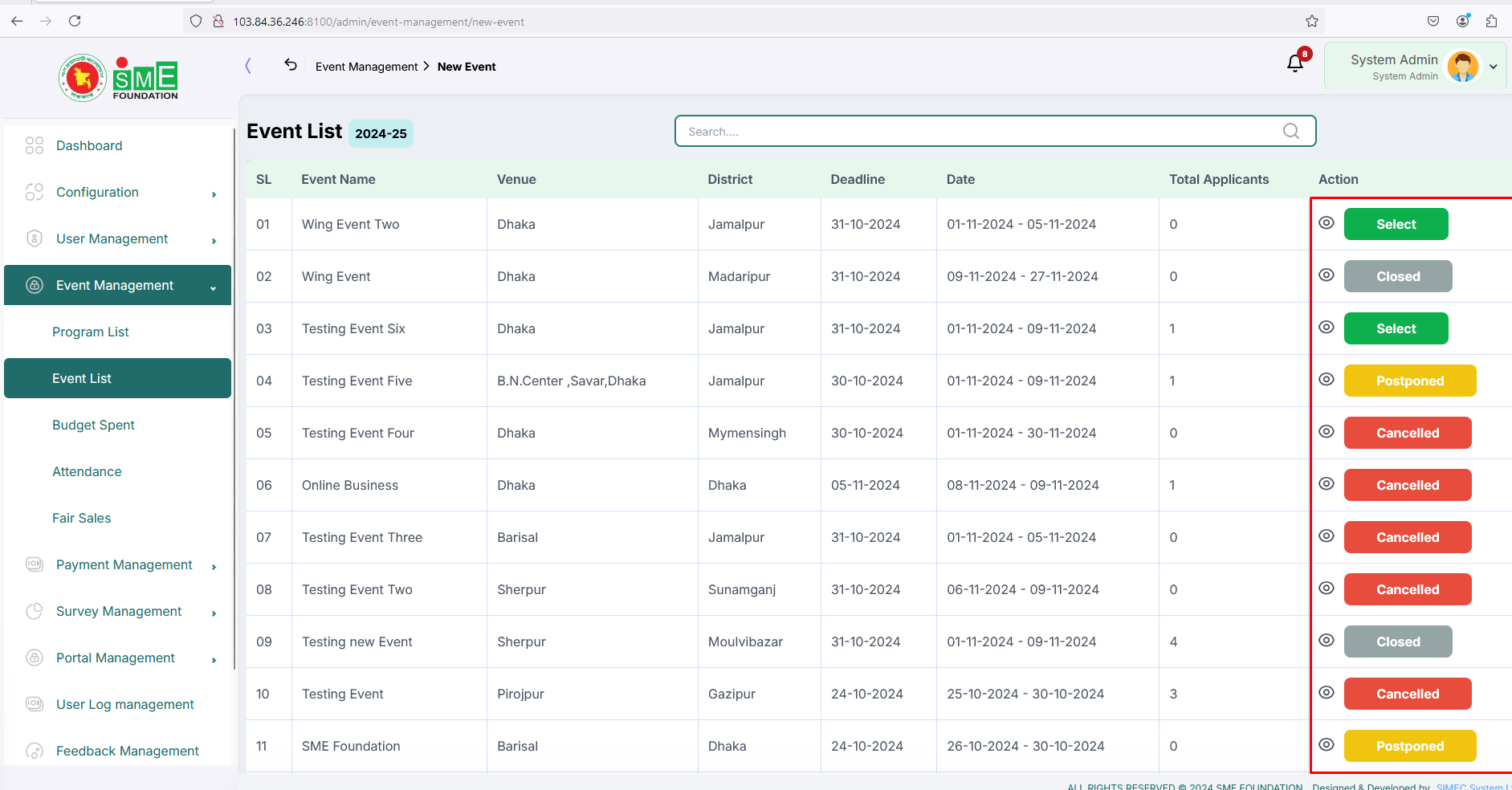Image resolution: width=1512 pixels, height=790 pixels.
Task: Click the Portal Management icon
Action: coord(35,658)
